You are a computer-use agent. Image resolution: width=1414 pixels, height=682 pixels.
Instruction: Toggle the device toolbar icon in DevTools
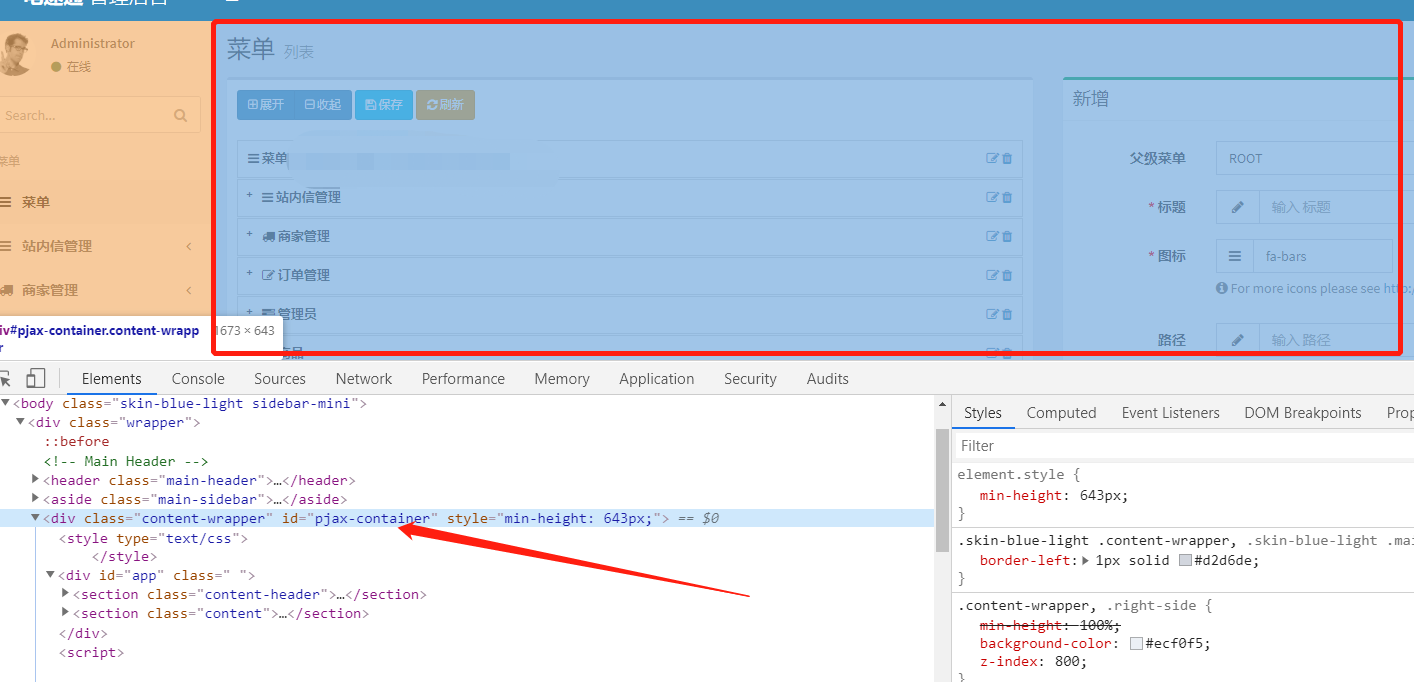coord(36,378)
